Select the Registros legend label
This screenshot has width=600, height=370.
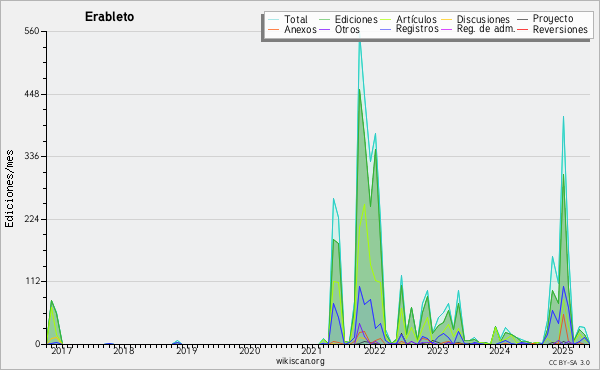tap(417, 29)
